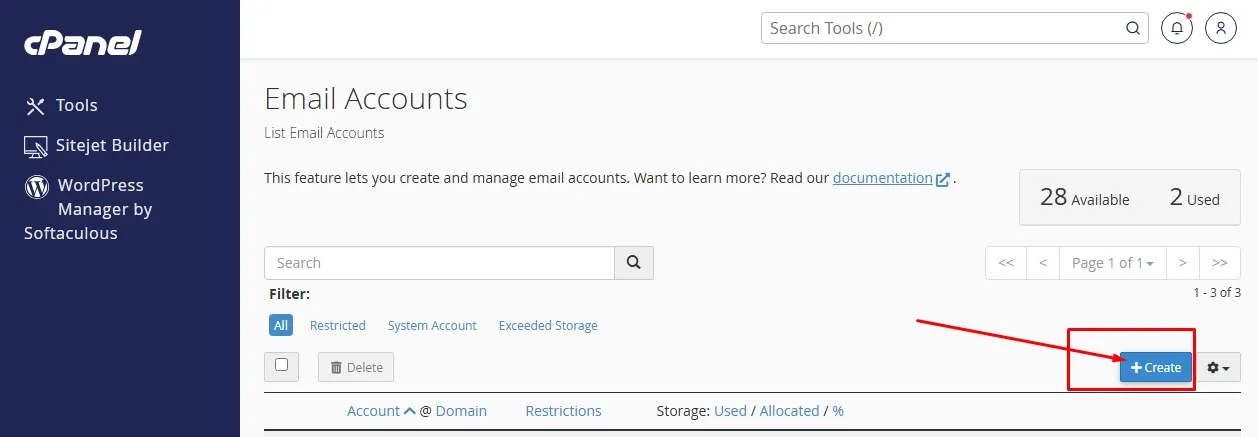Go to previous page with < button

click(x=1043, y=263)
